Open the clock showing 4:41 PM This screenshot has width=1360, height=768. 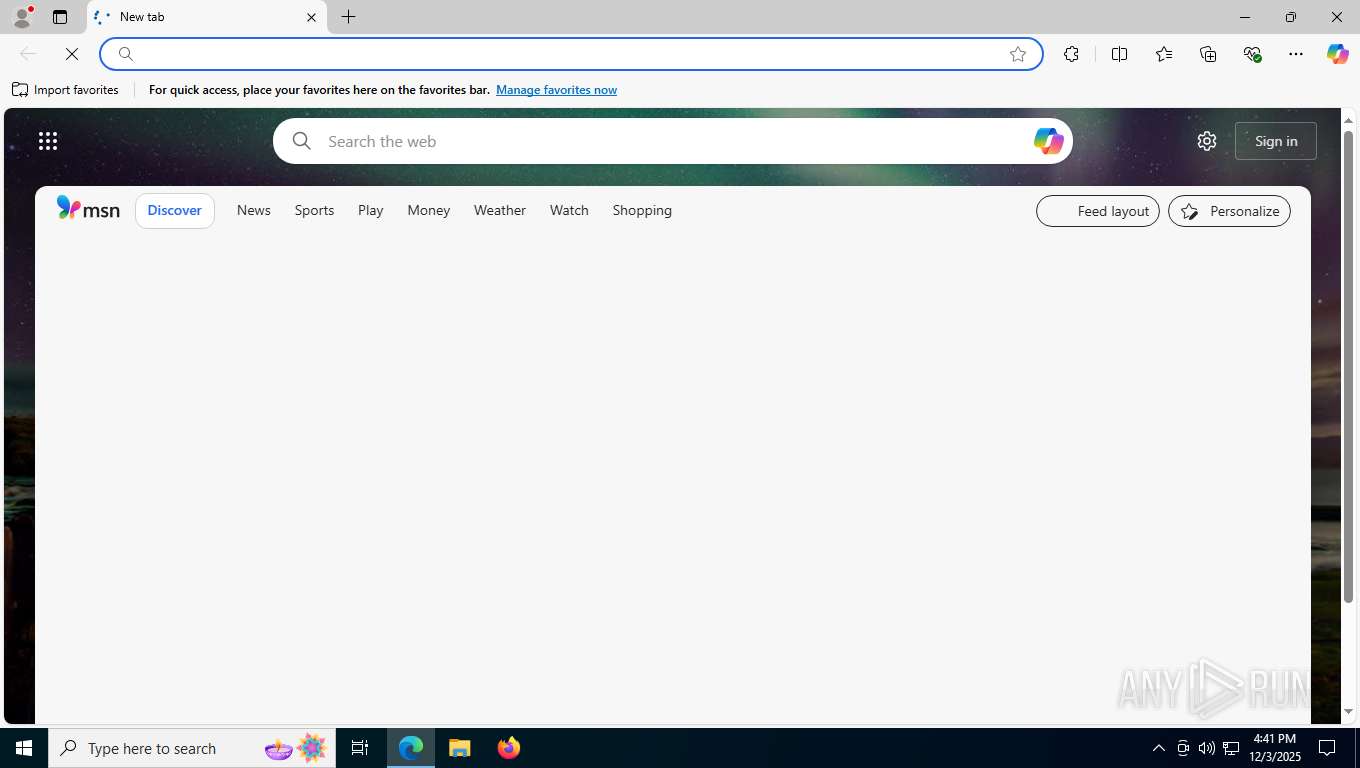1274,748
